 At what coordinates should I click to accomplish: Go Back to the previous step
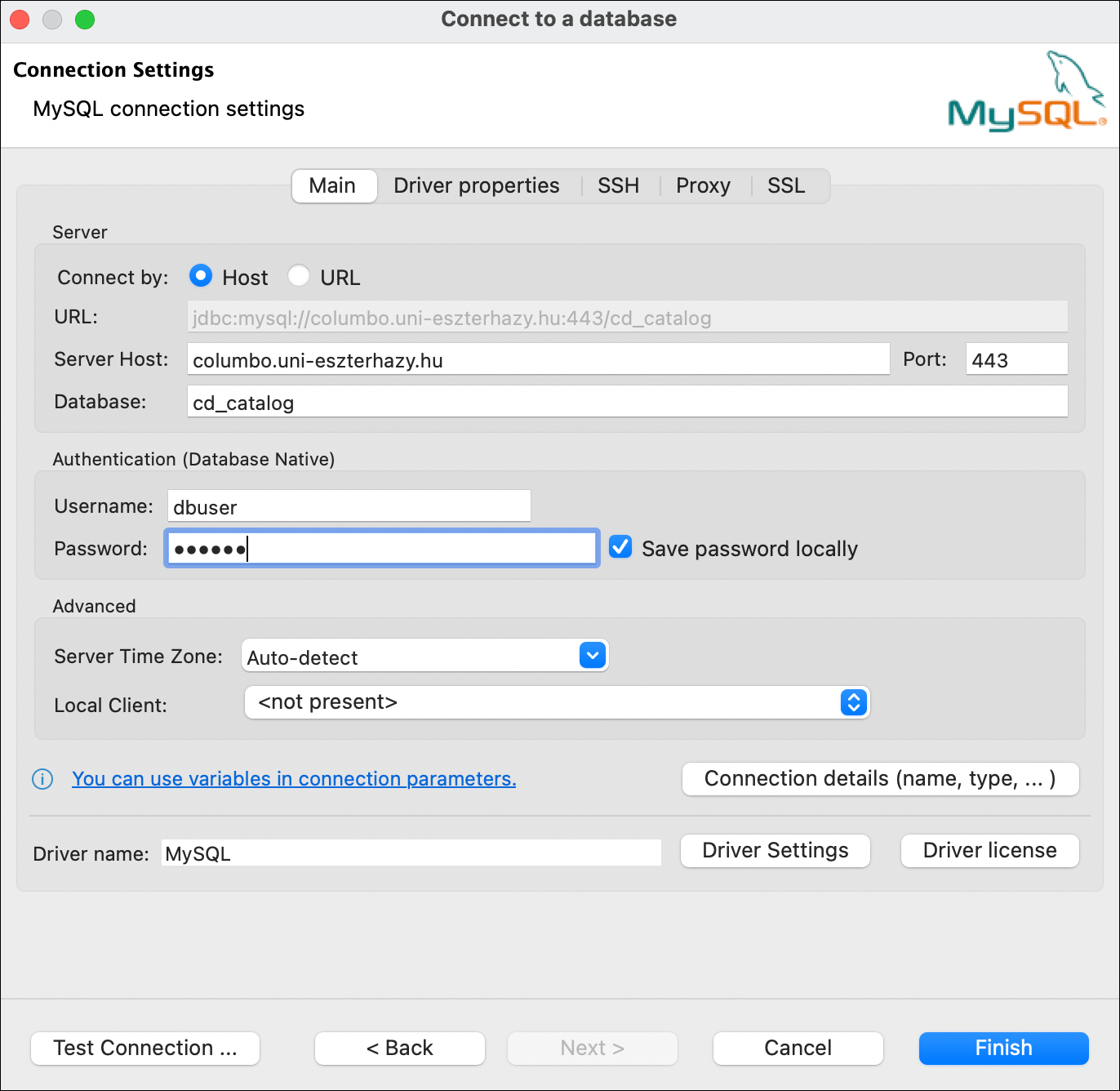coord(400,1048)
